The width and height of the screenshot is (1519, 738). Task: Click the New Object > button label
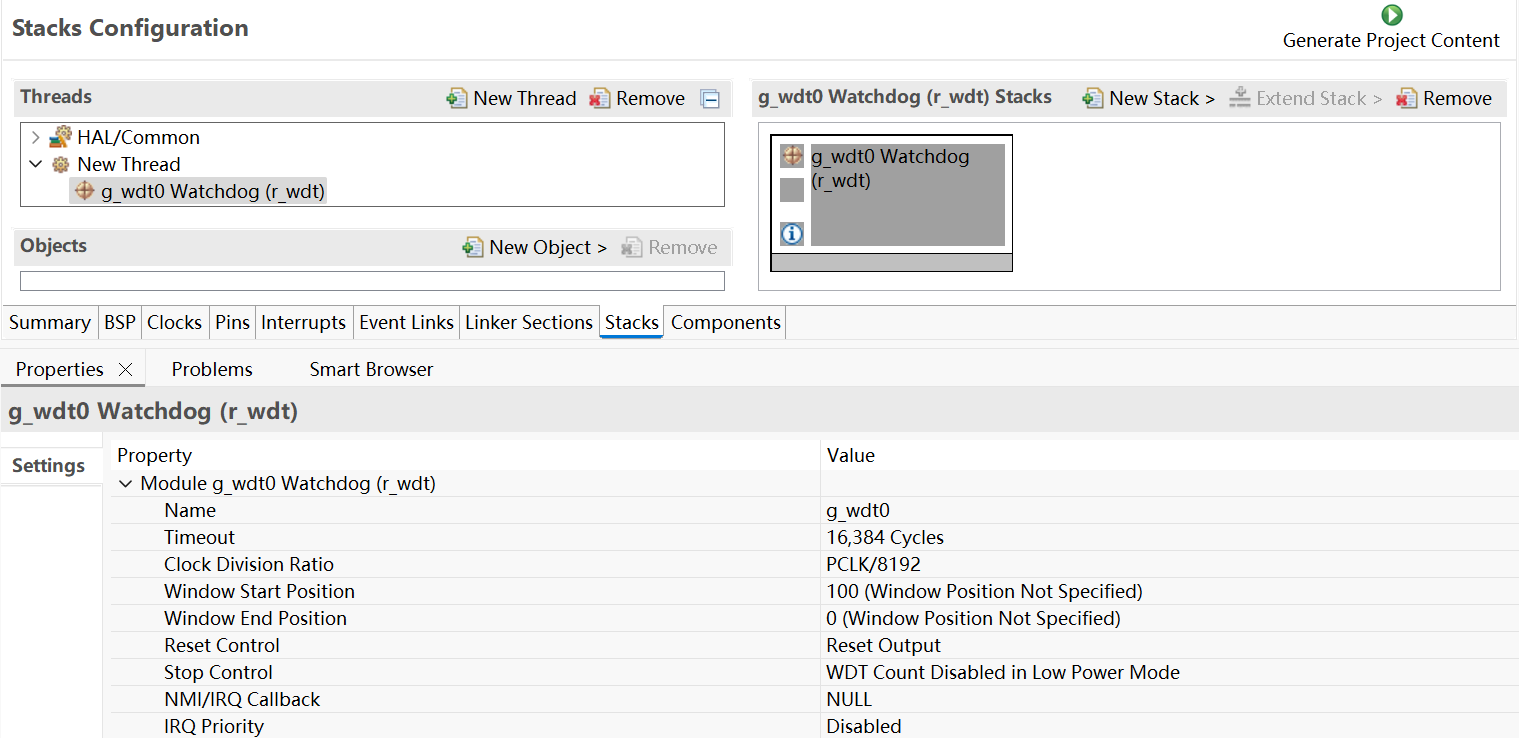tap(548, 247)
